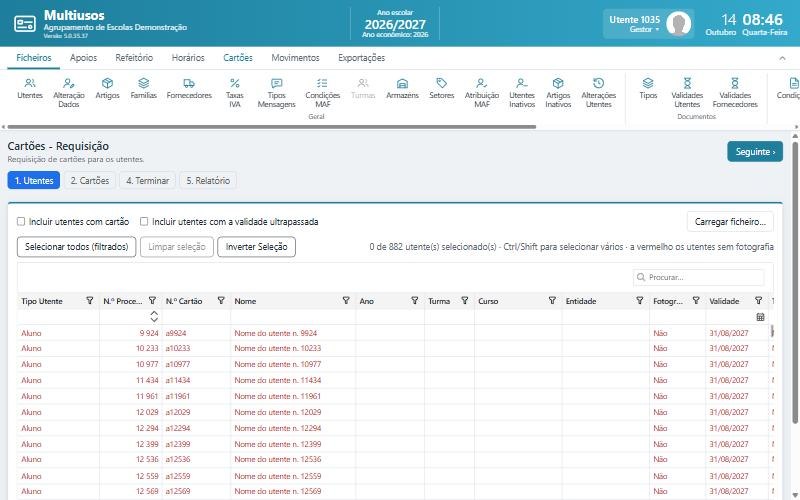Image resolution: width=800 pixels, height=500 pixels.
Task: Filter the Tipo Utente column
Action: pos(90,301)
